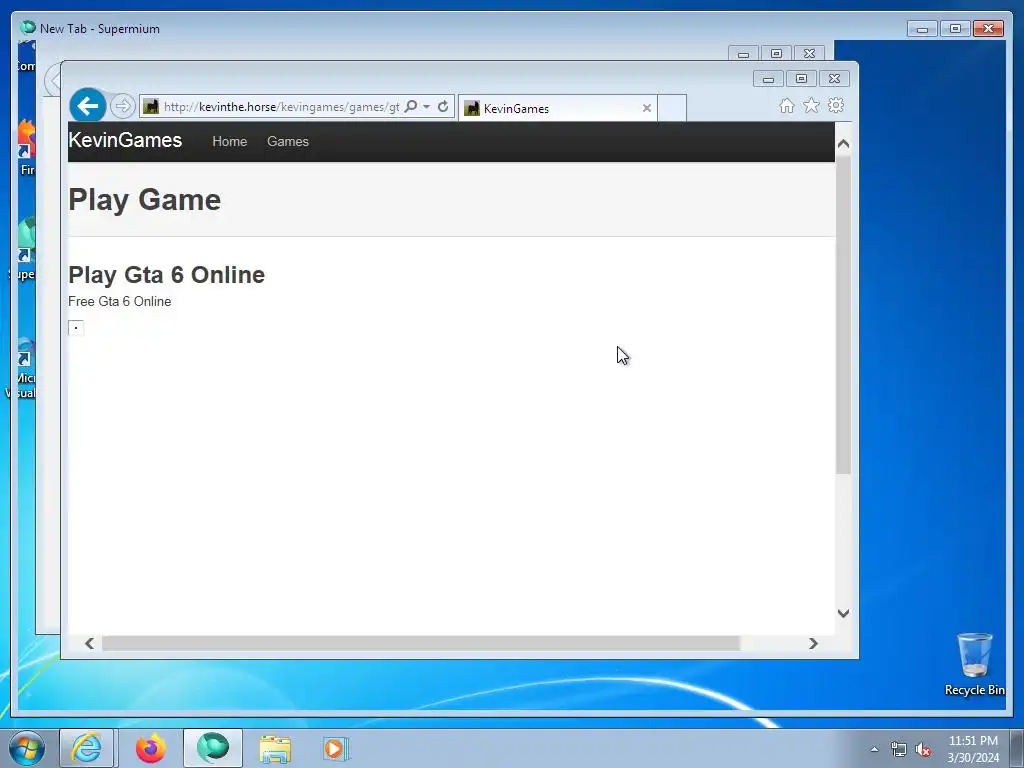The width and height of the screenshot is (1024, 768).
Task: Click the Play Gta 6 Online heading
Action: point(167,275)
